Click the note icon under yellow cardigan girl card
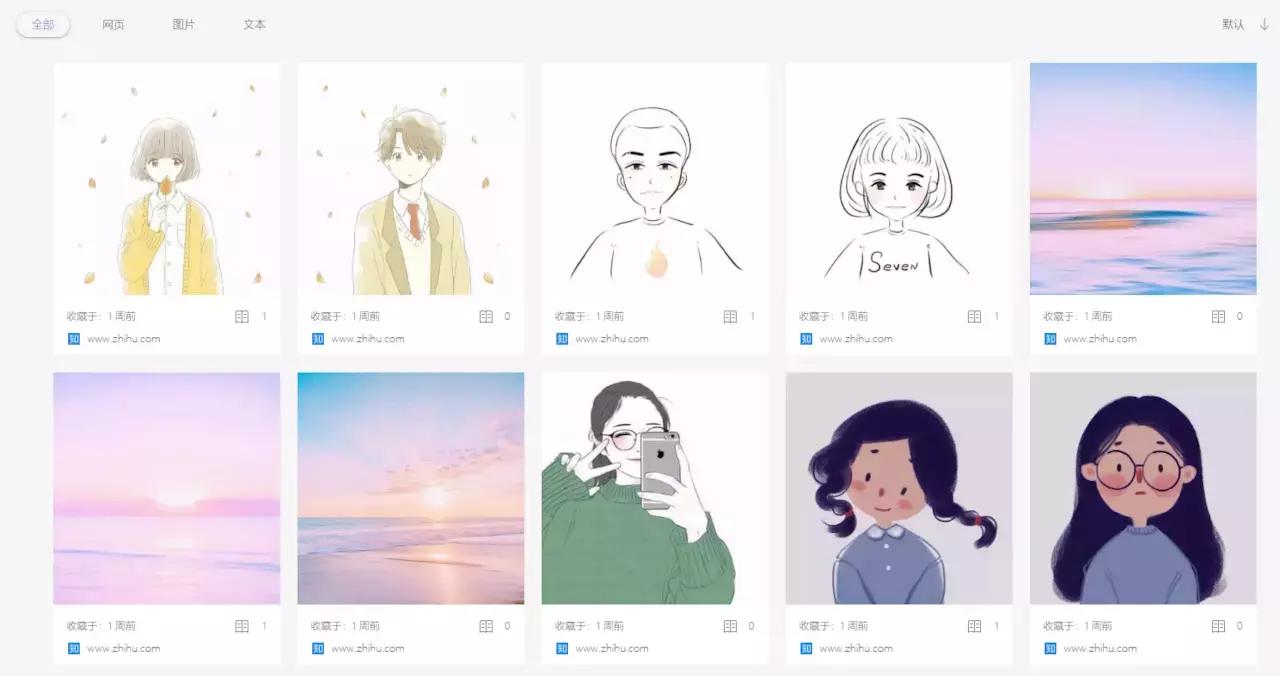Image resolution: width=1280 pixels, height=676 pixels. [242, 316]
